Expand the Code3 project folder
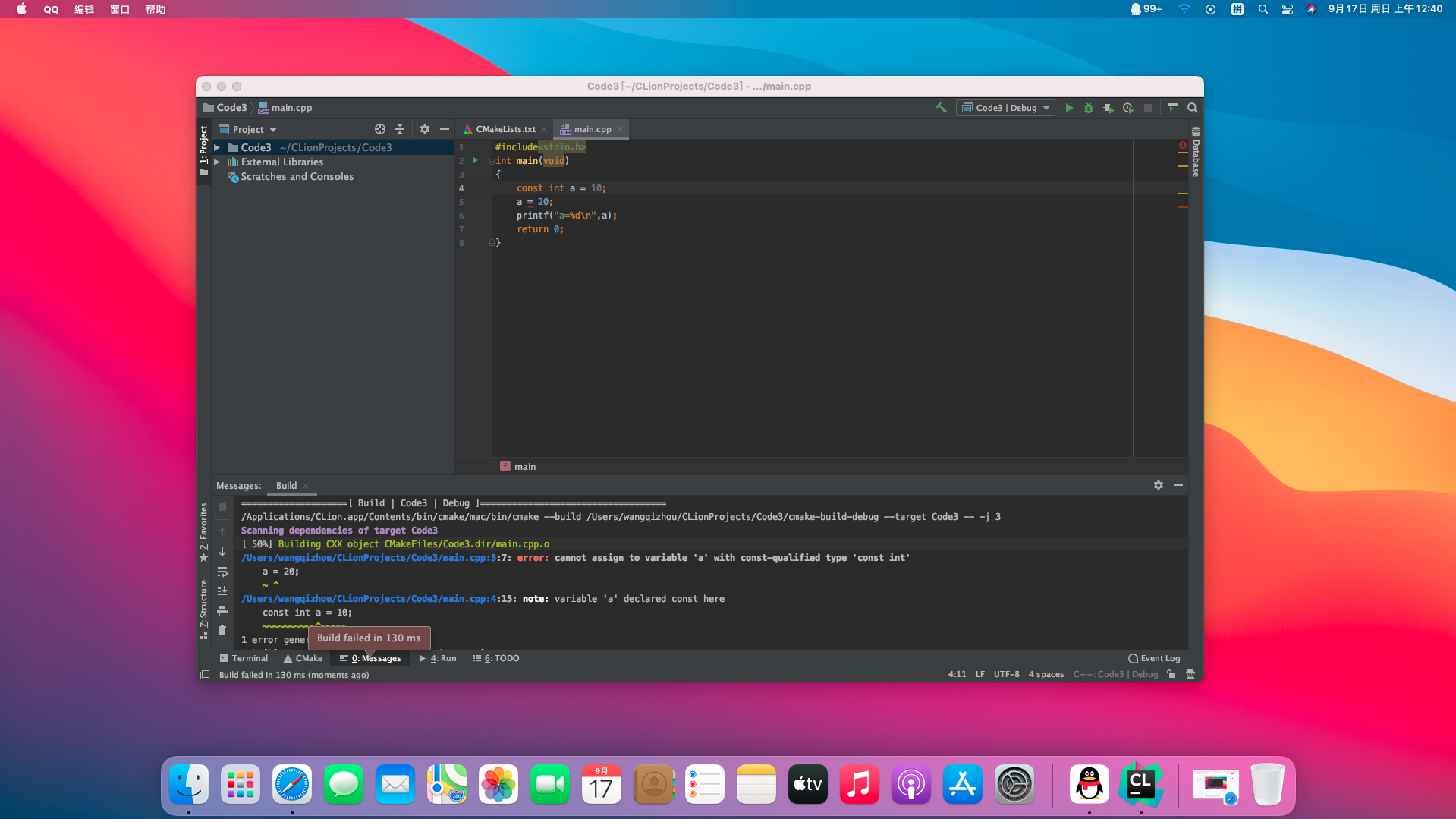The height and width of the screenshot is (819, 1456). pyautogui.click(x=217, y=147)
